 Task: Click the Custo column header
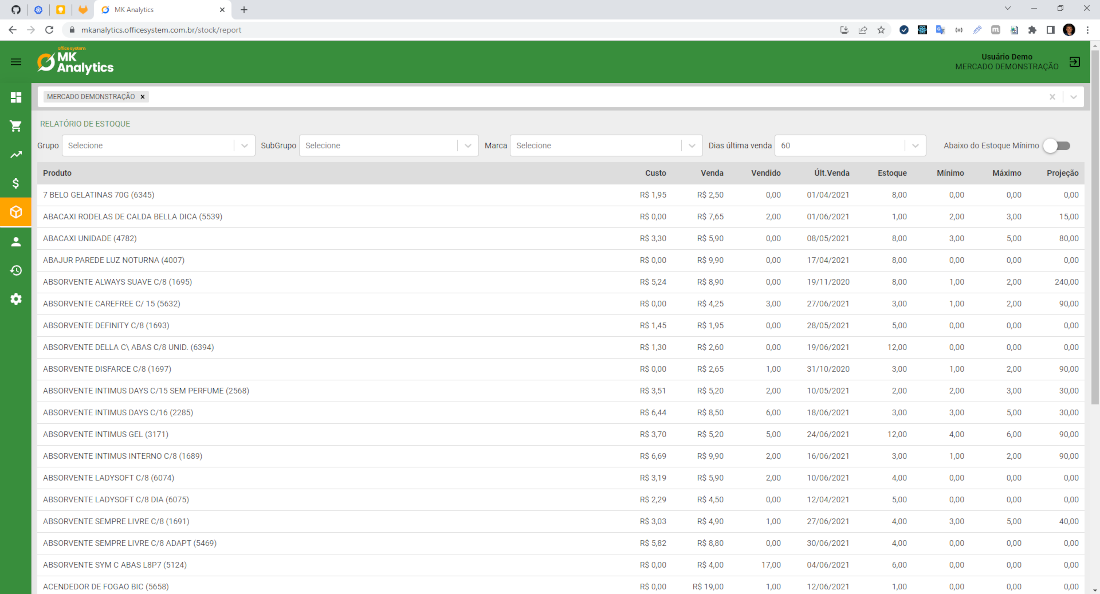pyautogui.click(x=655, y=172)
